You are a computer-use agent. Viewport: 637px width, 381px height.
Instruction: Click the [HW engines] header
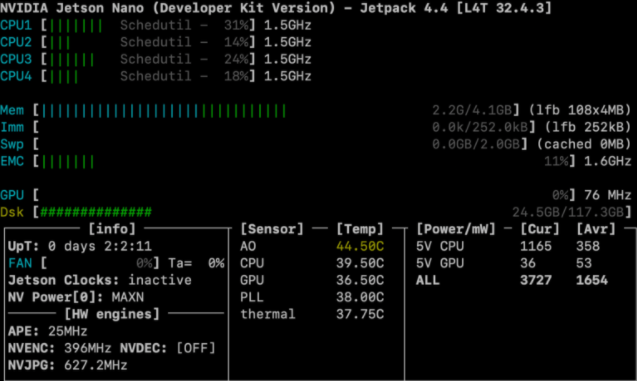112,314
